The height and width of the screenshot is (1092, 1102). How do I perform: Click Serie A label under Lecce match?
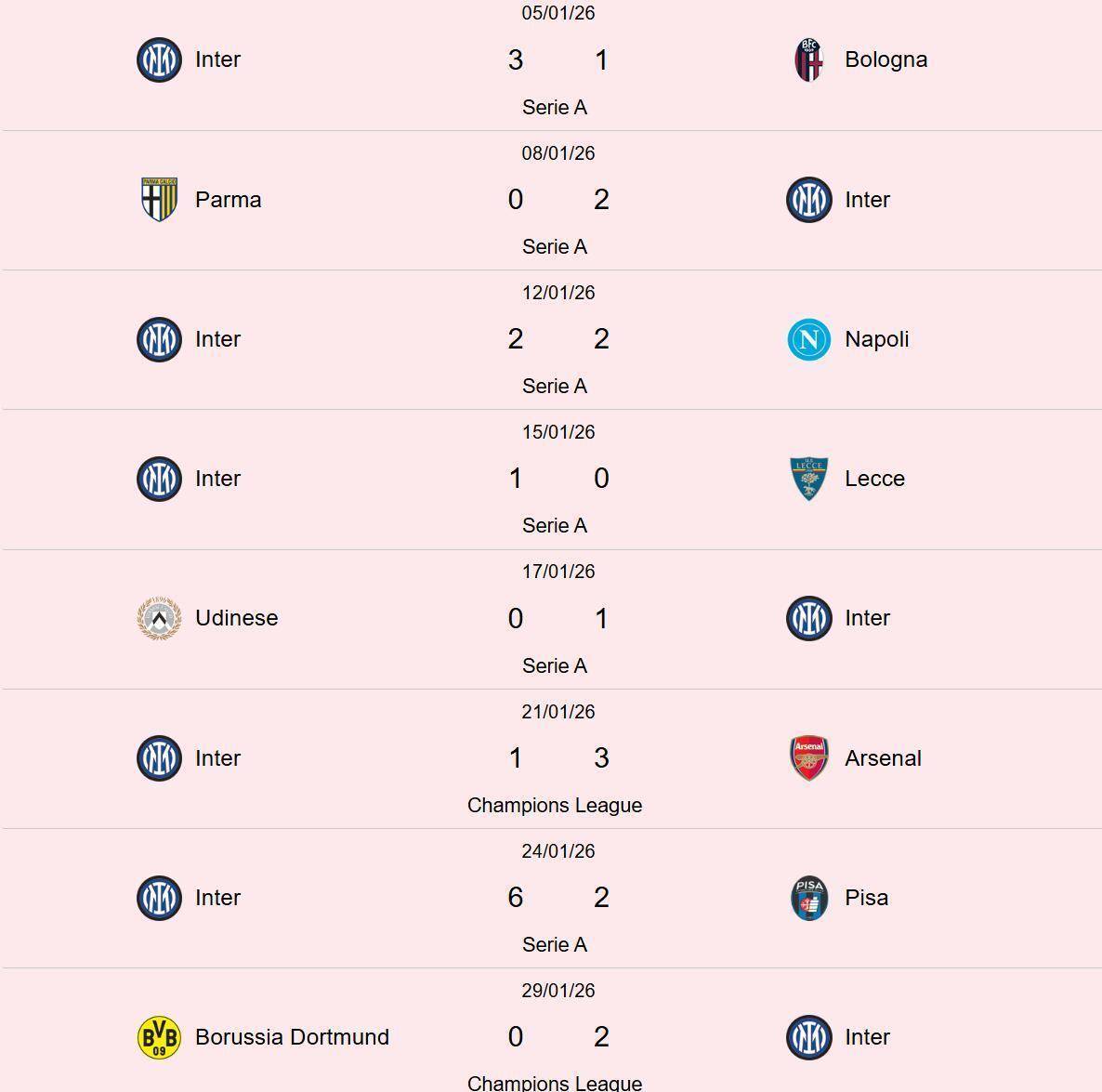[555, 526]
